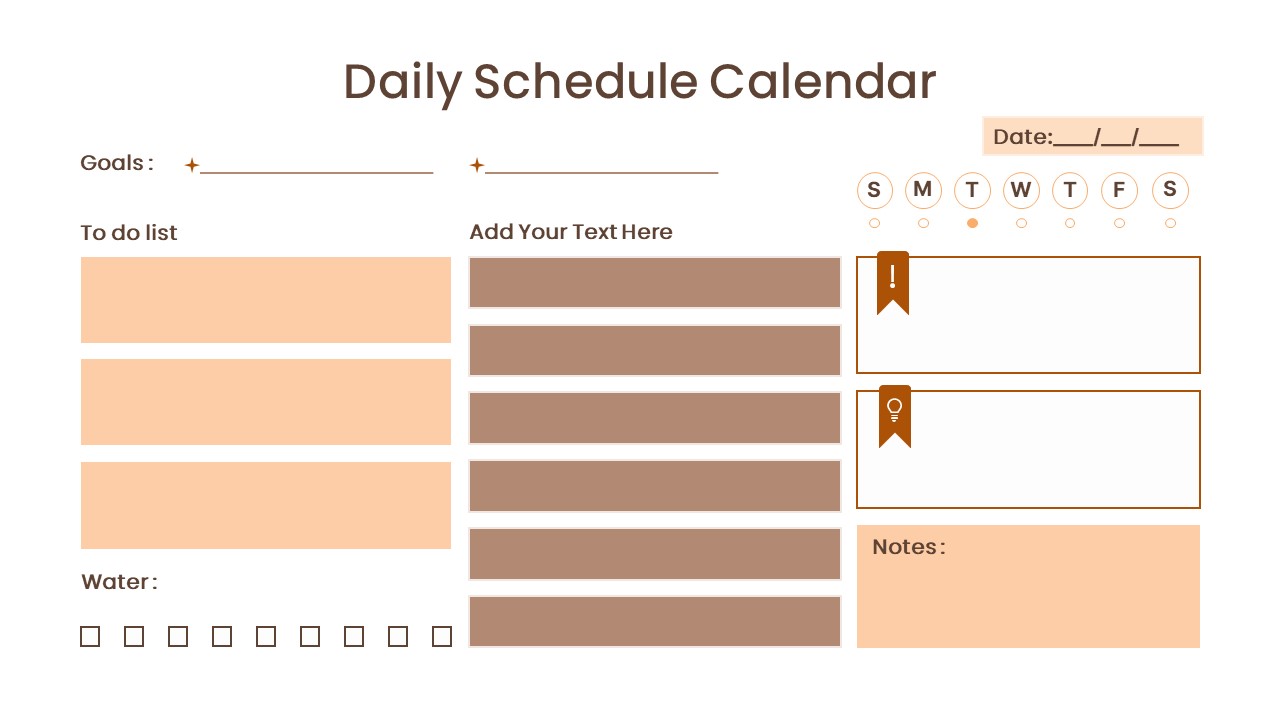The width and height of the screenshot is (1280, 720).
Task: Select the filled dot under Tuesday
Action: (x=972, y=223)
